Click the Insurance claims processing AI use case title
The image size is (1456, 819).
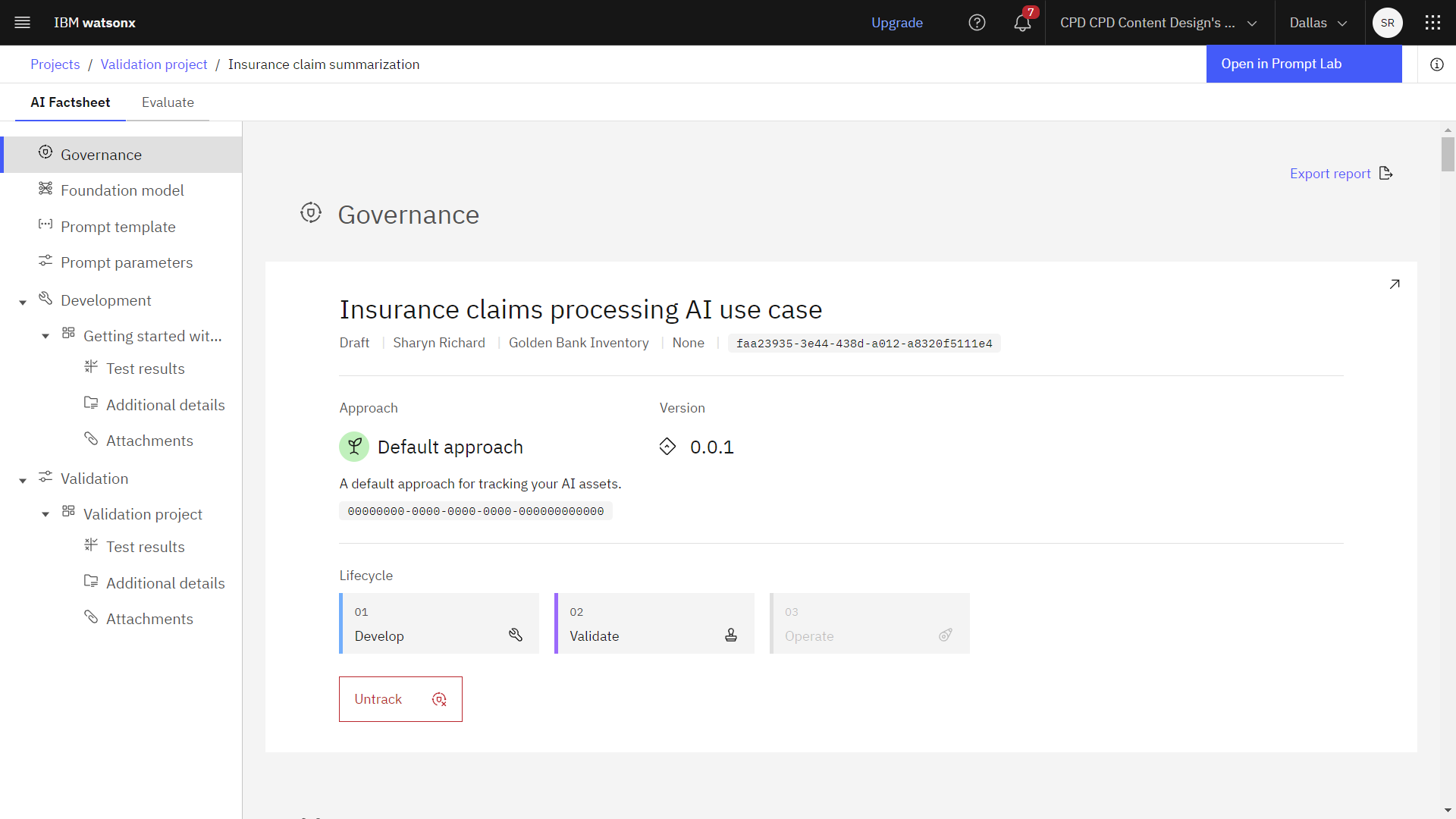[x=580, y=309]
